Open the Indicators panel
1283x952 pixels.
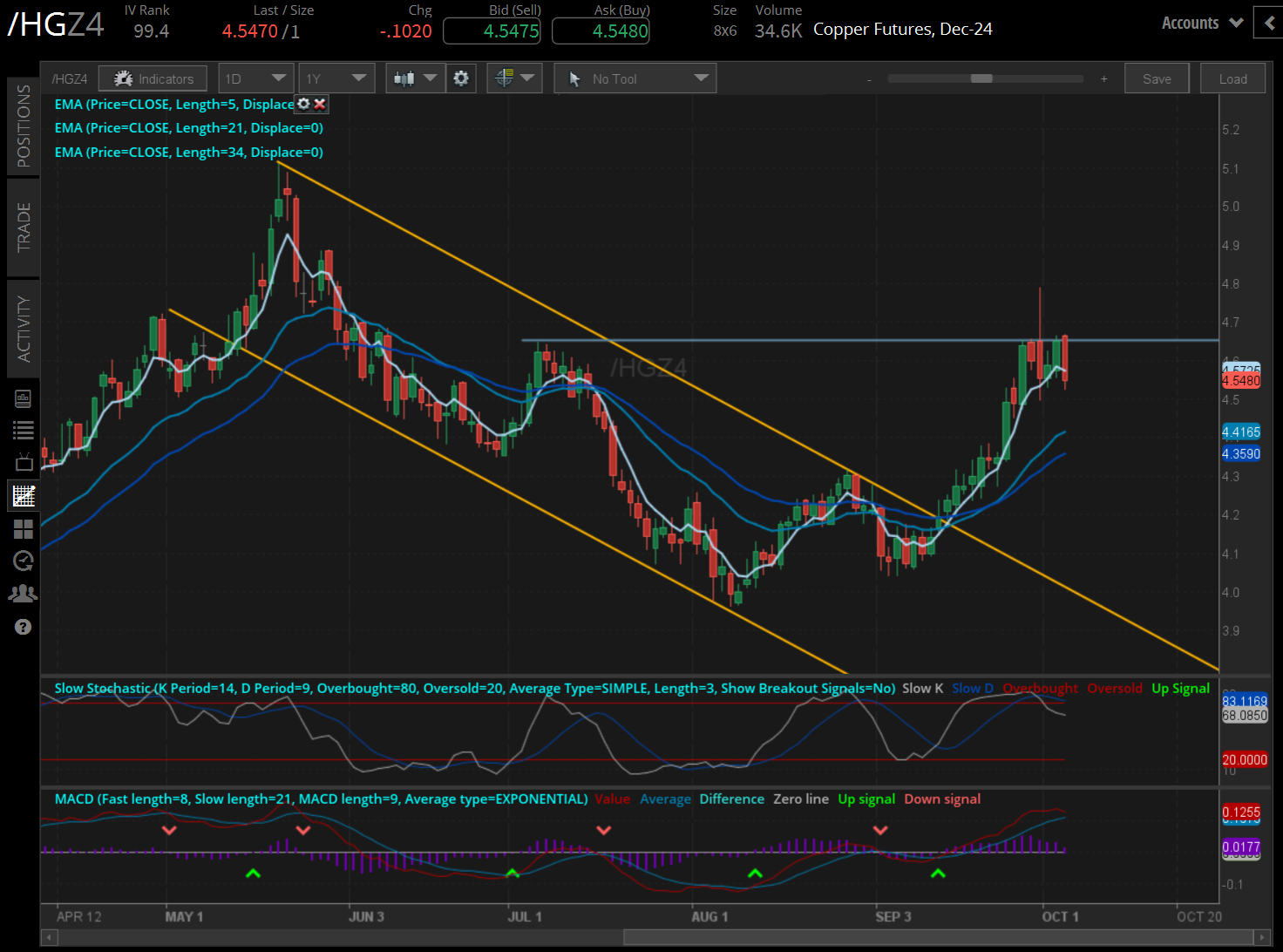pyautogui.click(x=153, y=78)
